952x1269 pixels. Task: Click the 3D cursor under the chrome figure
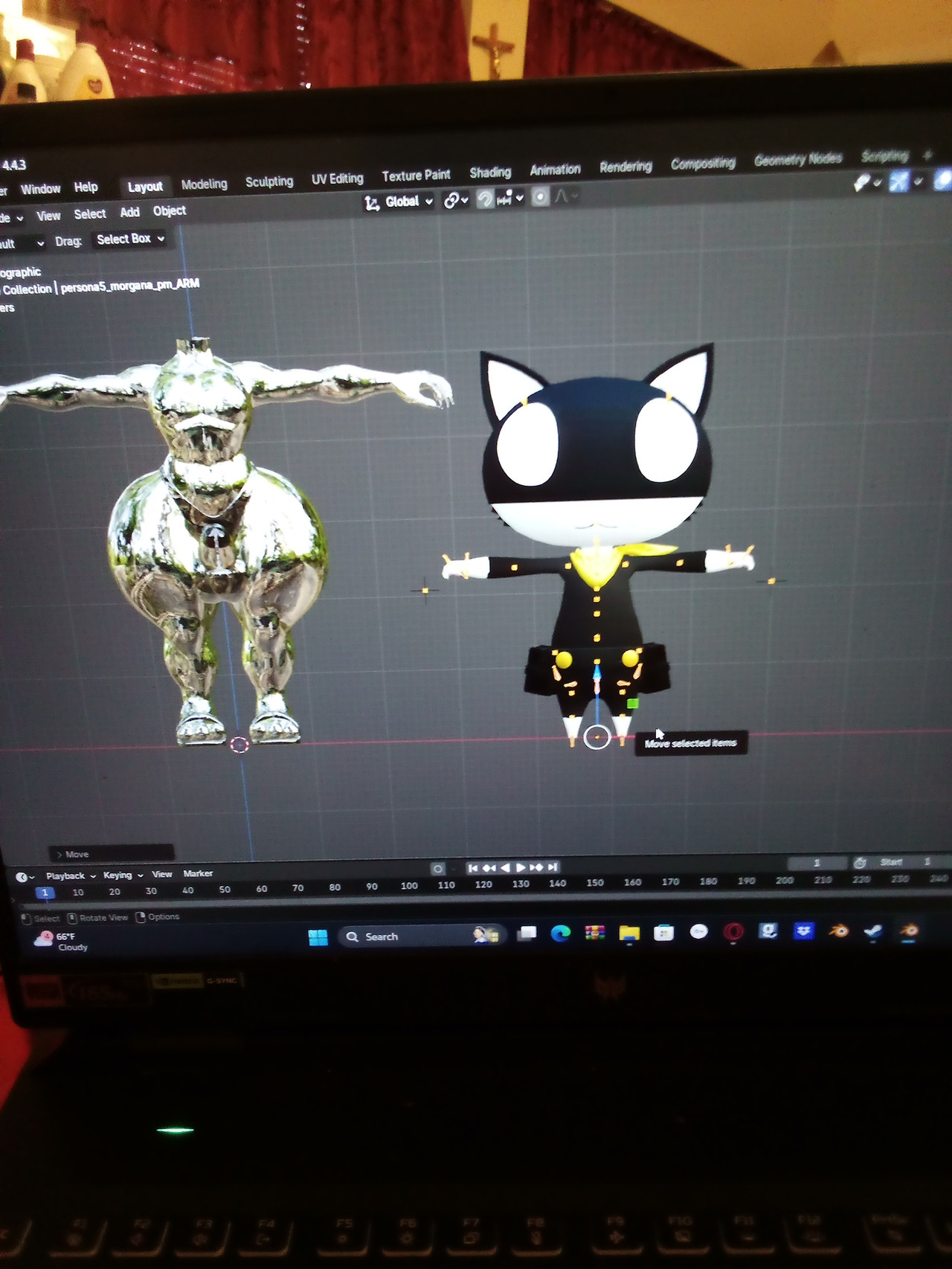click(x=239, y=745)
